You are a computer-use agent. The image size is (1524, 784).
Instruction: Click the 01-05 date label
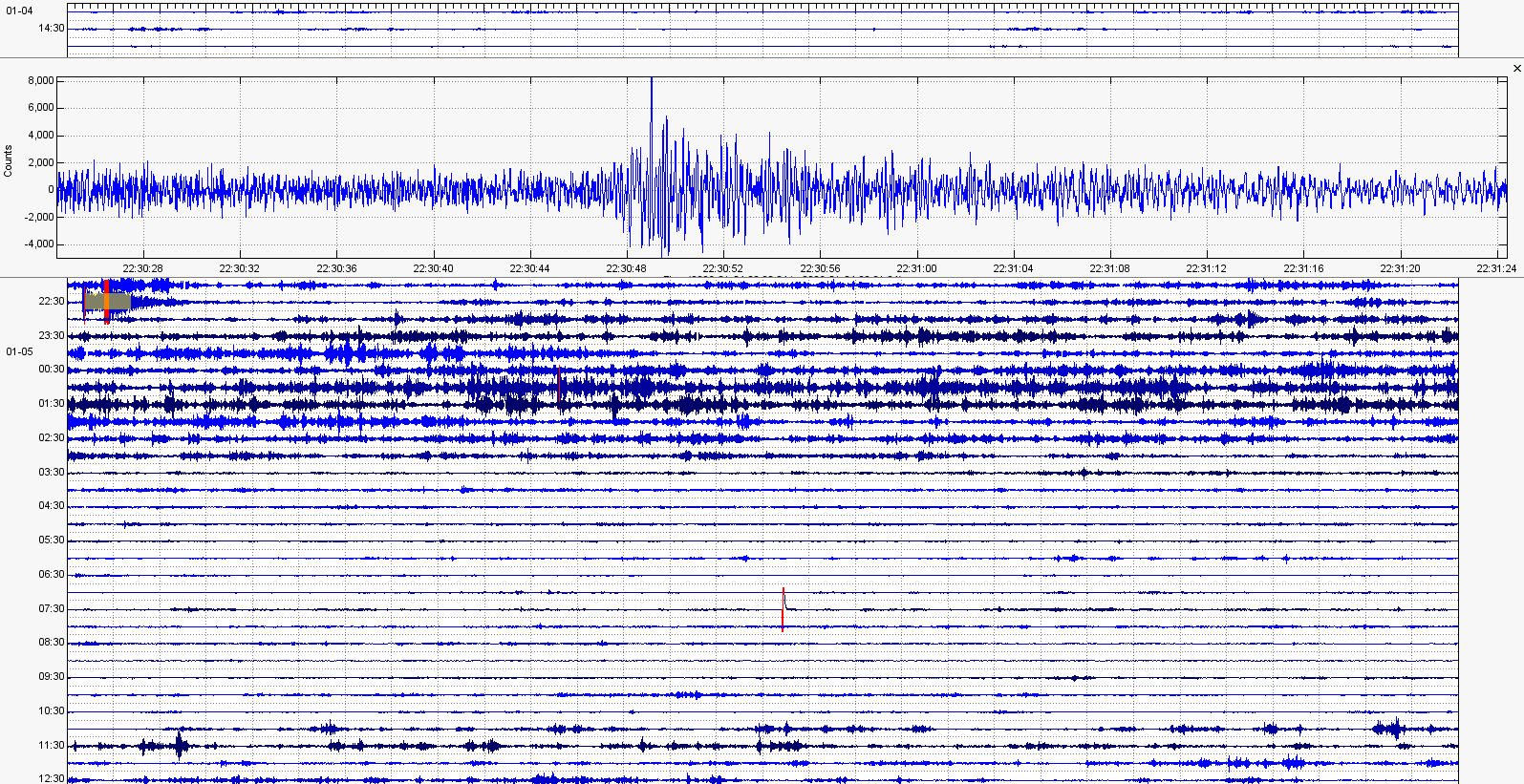19,352
